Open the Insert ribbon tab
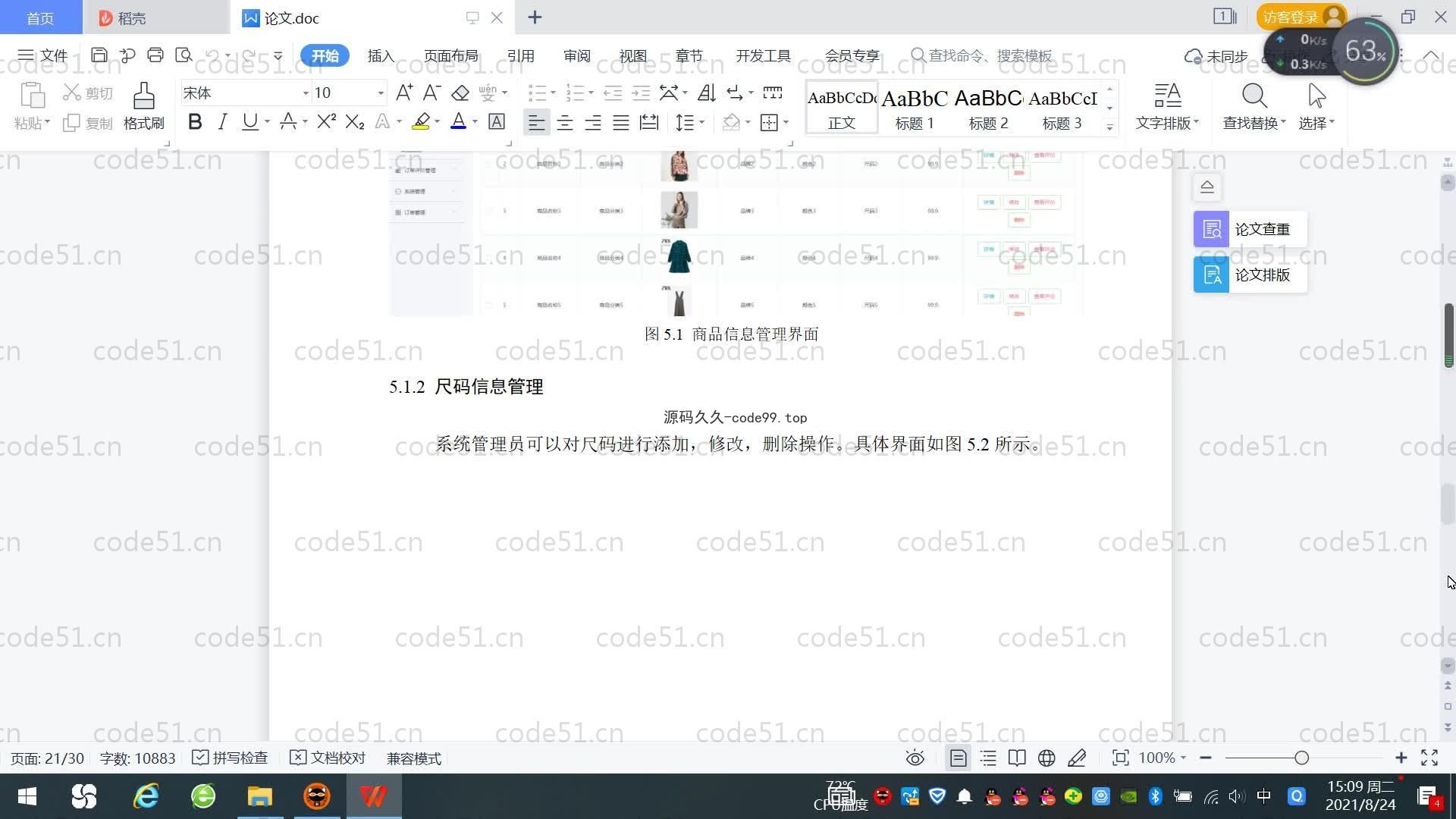 (381, 56)
